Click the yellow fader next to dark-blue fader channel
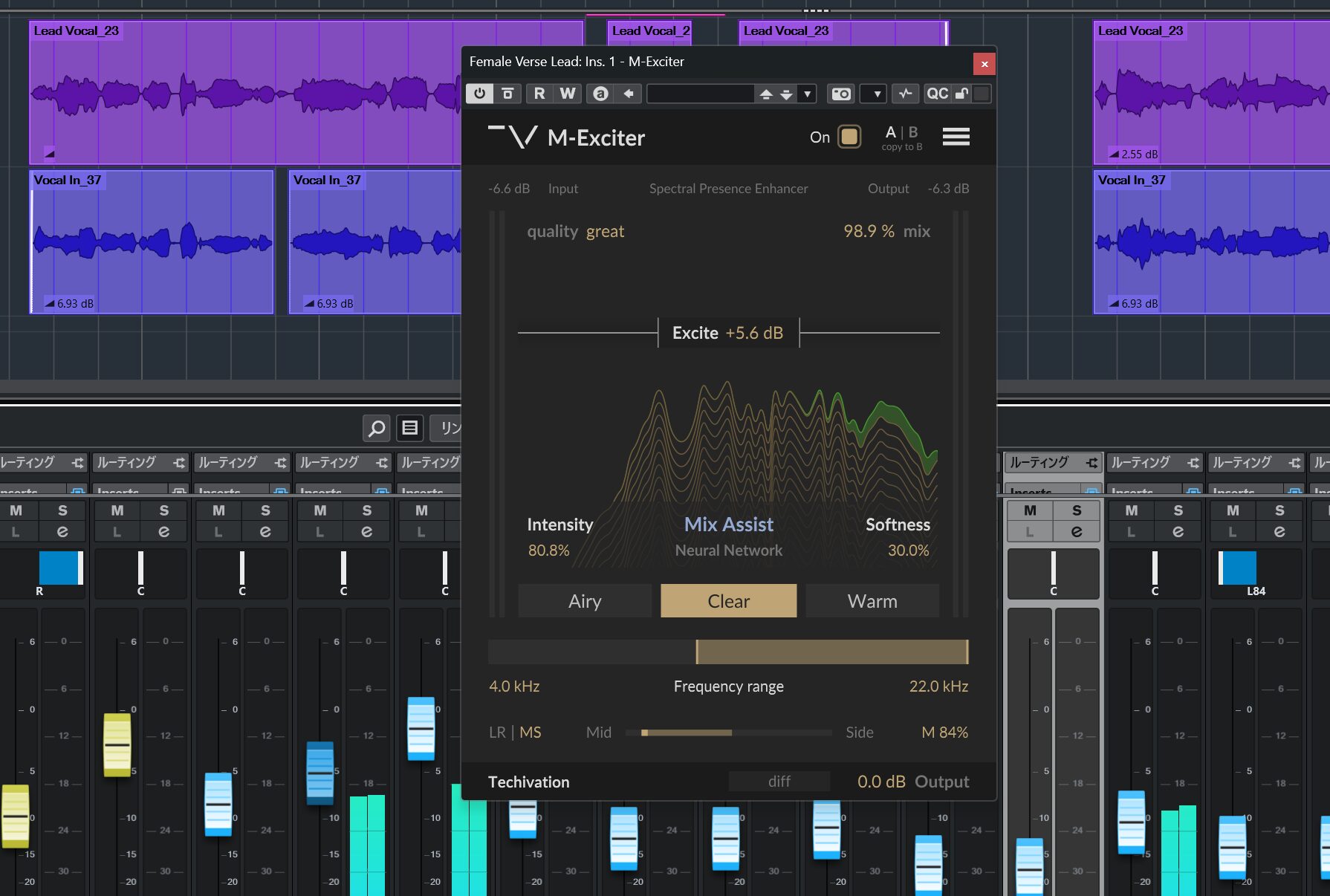This screenshot has height=896, width=1330. tap(117, 744)
